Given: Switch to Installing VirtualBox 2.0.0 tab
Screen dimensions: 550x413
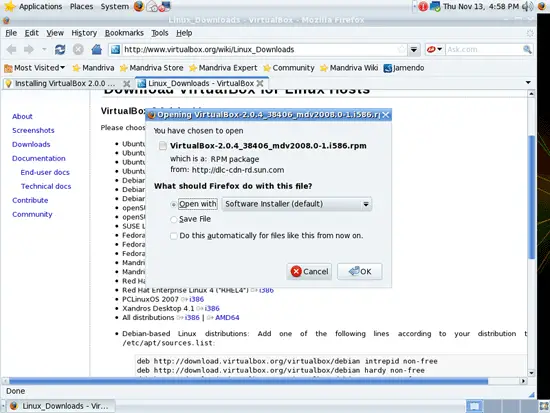Looking at the screenshot, I should pyautogui.click(x=68, y=84).
